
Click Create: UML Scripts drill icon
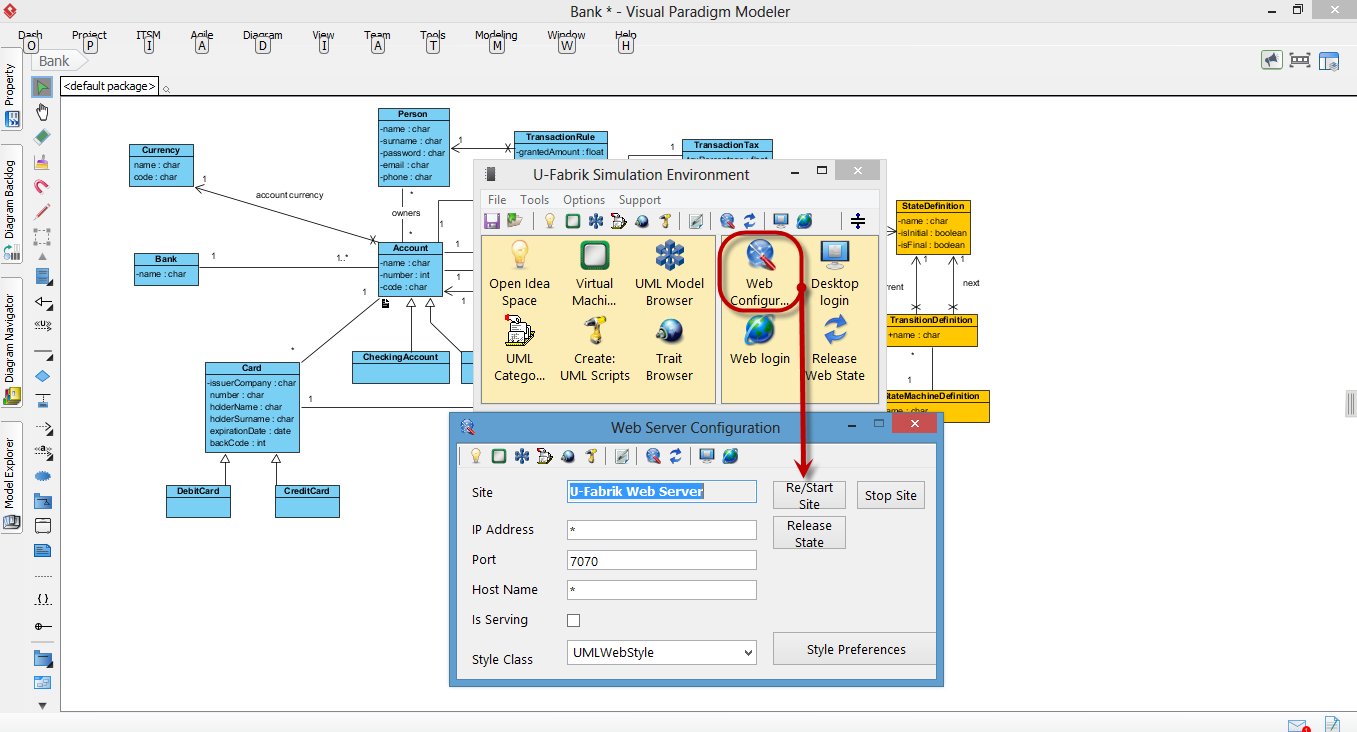point(594,349)
